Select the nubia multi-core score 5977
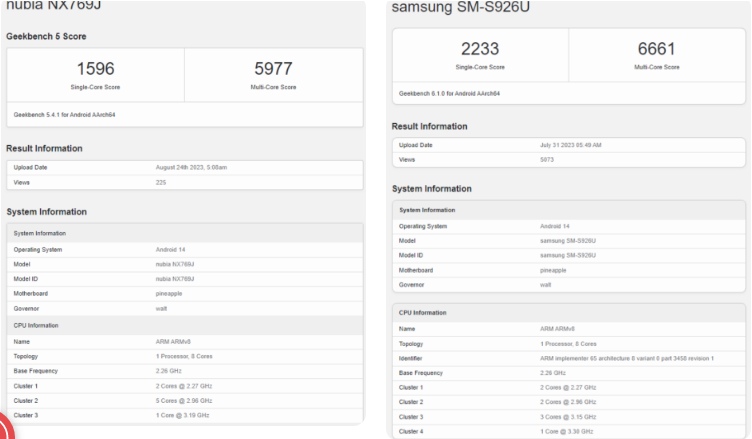 point(273,69)
